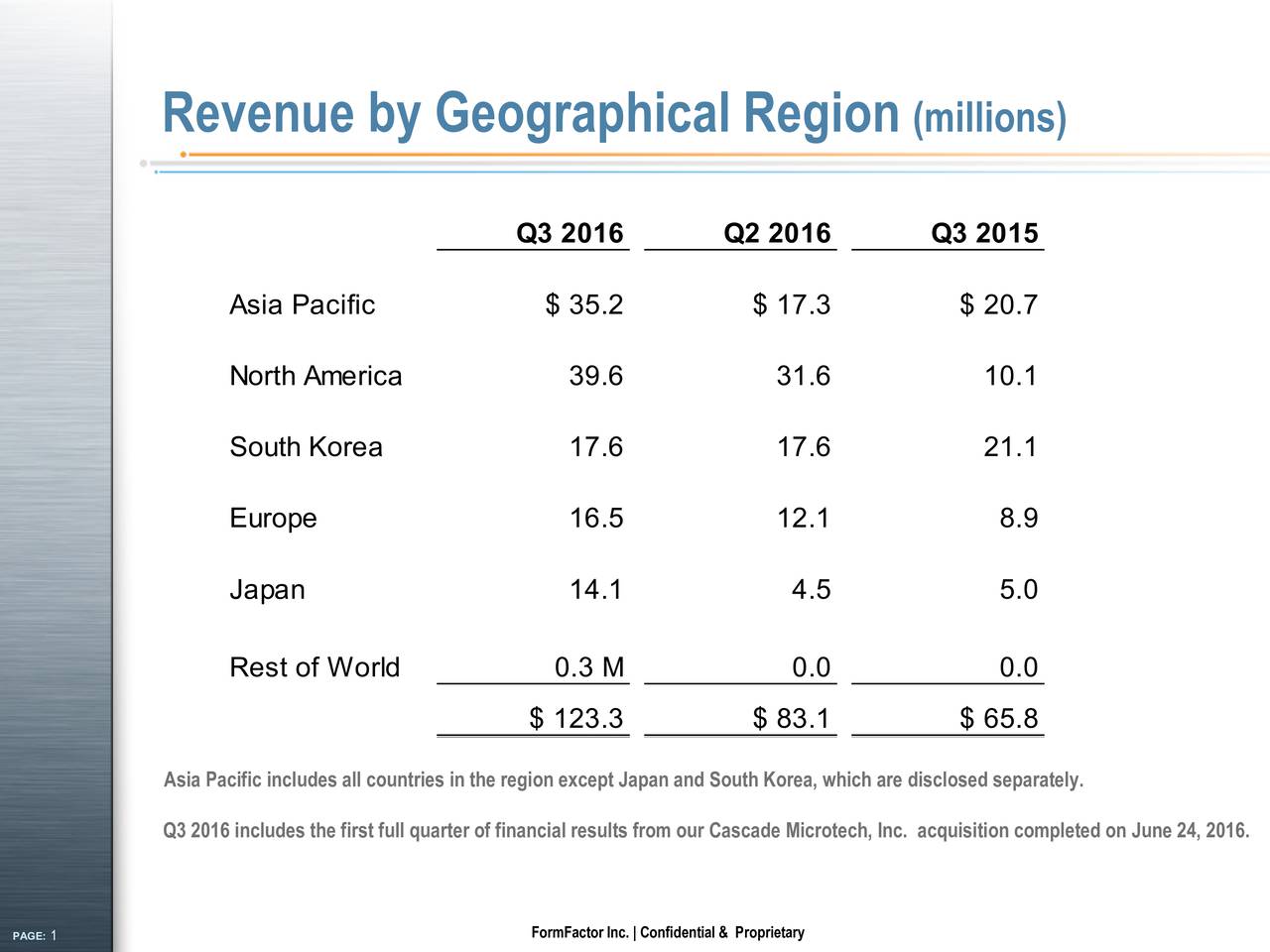The image size is (1270, 952).
Task: Select the '5.0' Japan value
Action: coord(1019,590)
